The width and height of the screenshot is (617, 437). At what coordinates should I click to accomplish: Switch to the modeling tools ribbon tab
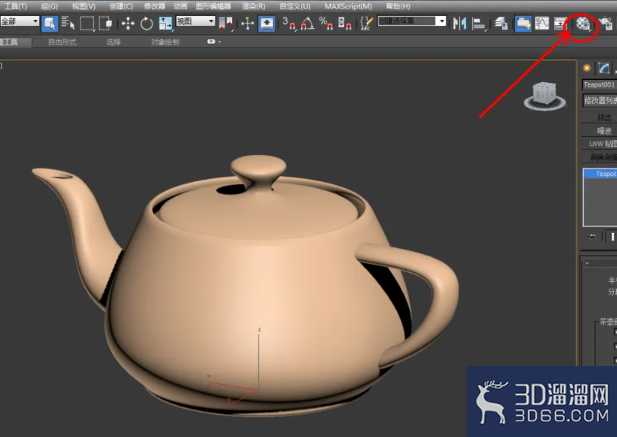pyautogui.click(x=15, y=42)
